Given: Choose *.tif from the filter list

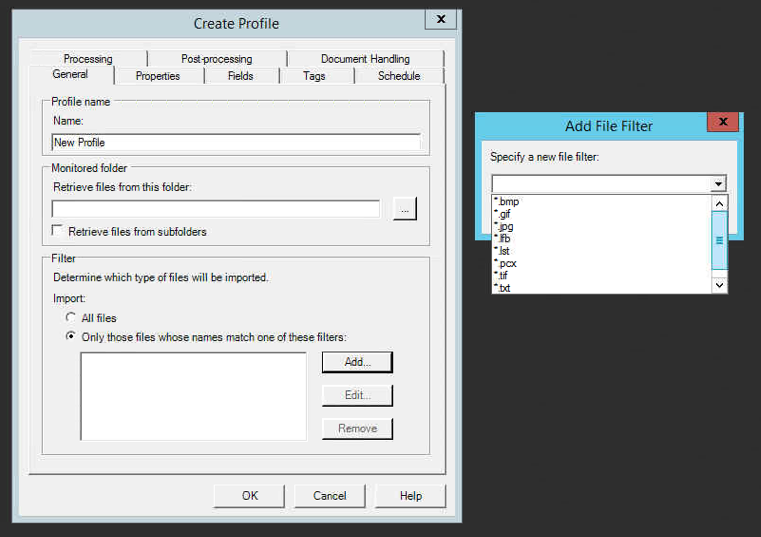Looking at the screenshot, I should tap(601, 275).
